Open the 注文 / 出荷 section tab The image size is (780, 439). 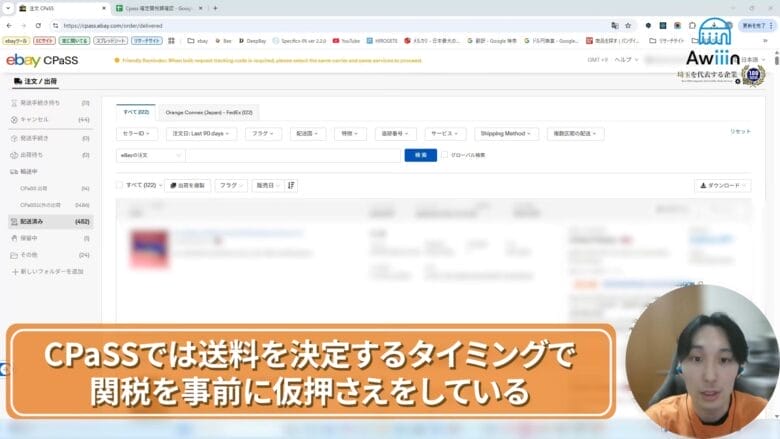[x=35, y=81]
